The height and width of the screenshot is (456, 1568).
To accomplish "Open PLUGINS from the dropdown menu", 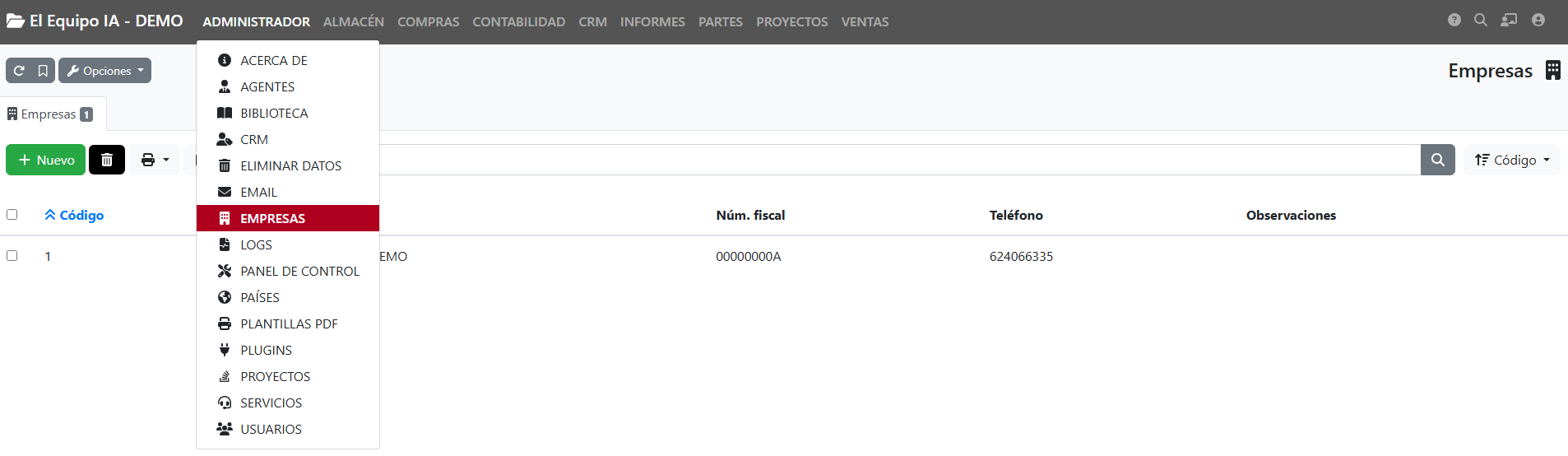I will tap(266, 350).
